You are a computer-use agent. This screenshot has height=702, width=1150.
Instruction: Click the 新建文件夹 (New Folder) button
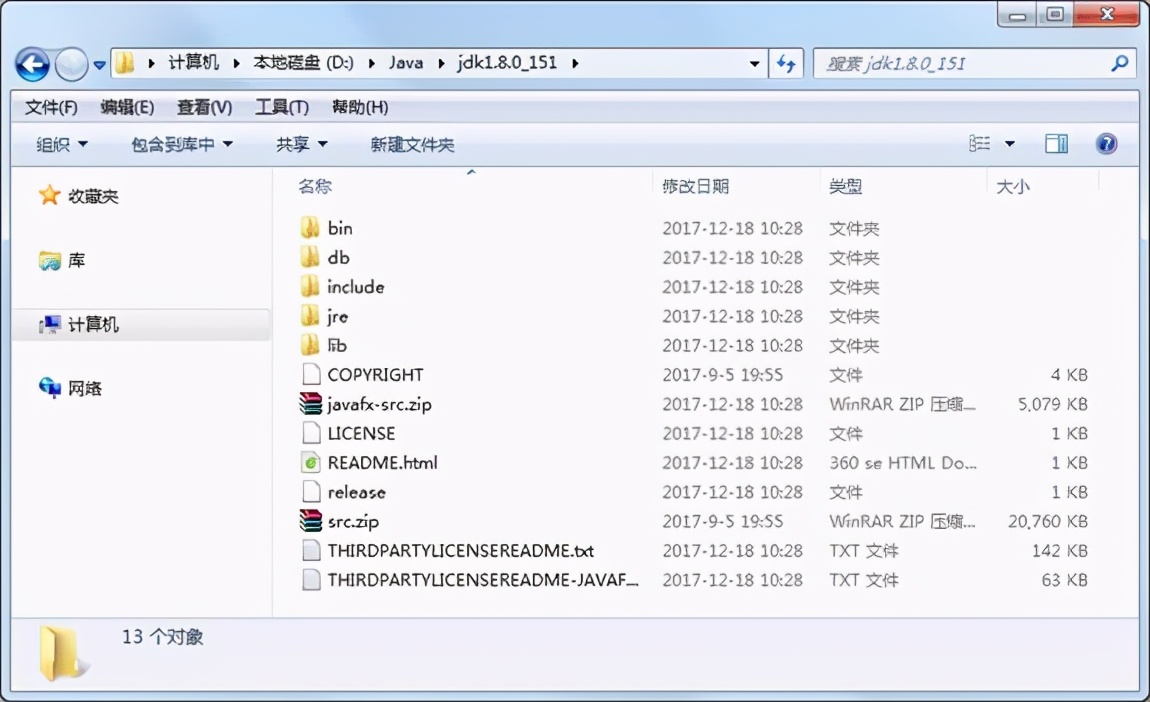tap(414, 143)
